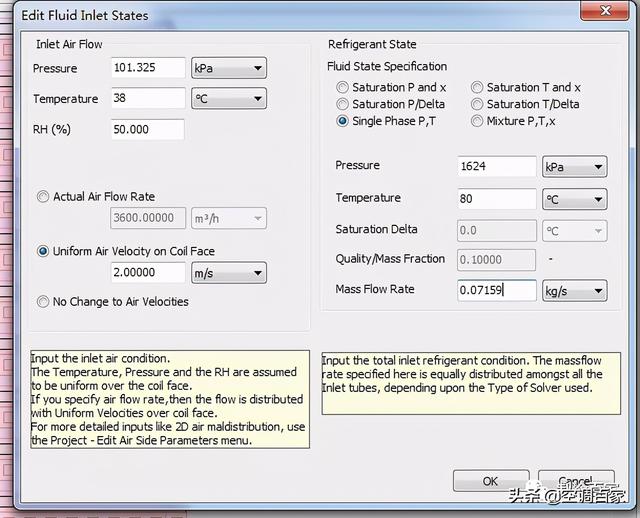The height and width of the screenshot is (518, 640).
Task: Open refrigerant pressure kPa unit dropdown
Action: click(574, 167)
